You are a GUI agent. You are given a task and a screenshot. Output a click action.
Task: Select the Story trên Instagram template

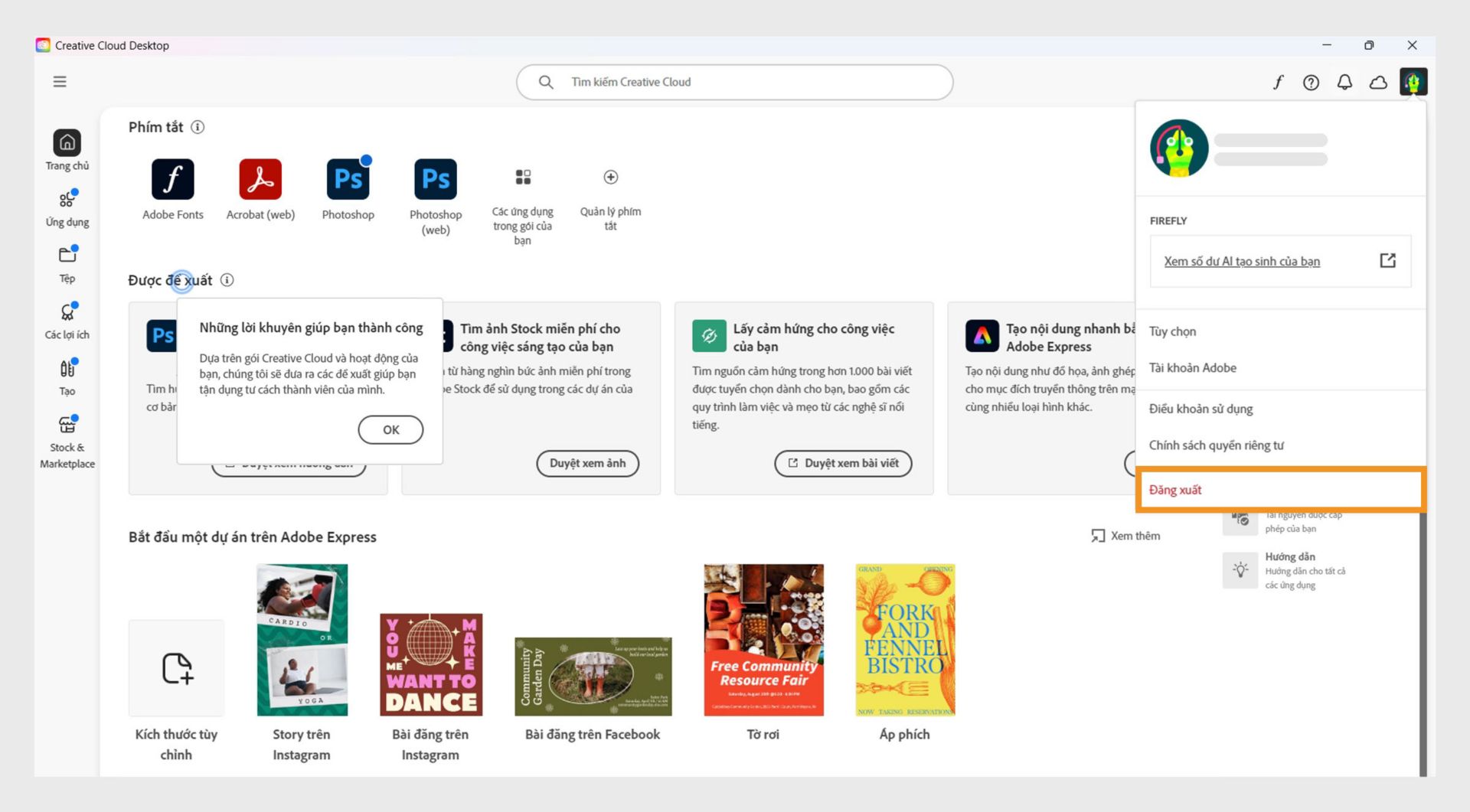click(302, 640)
